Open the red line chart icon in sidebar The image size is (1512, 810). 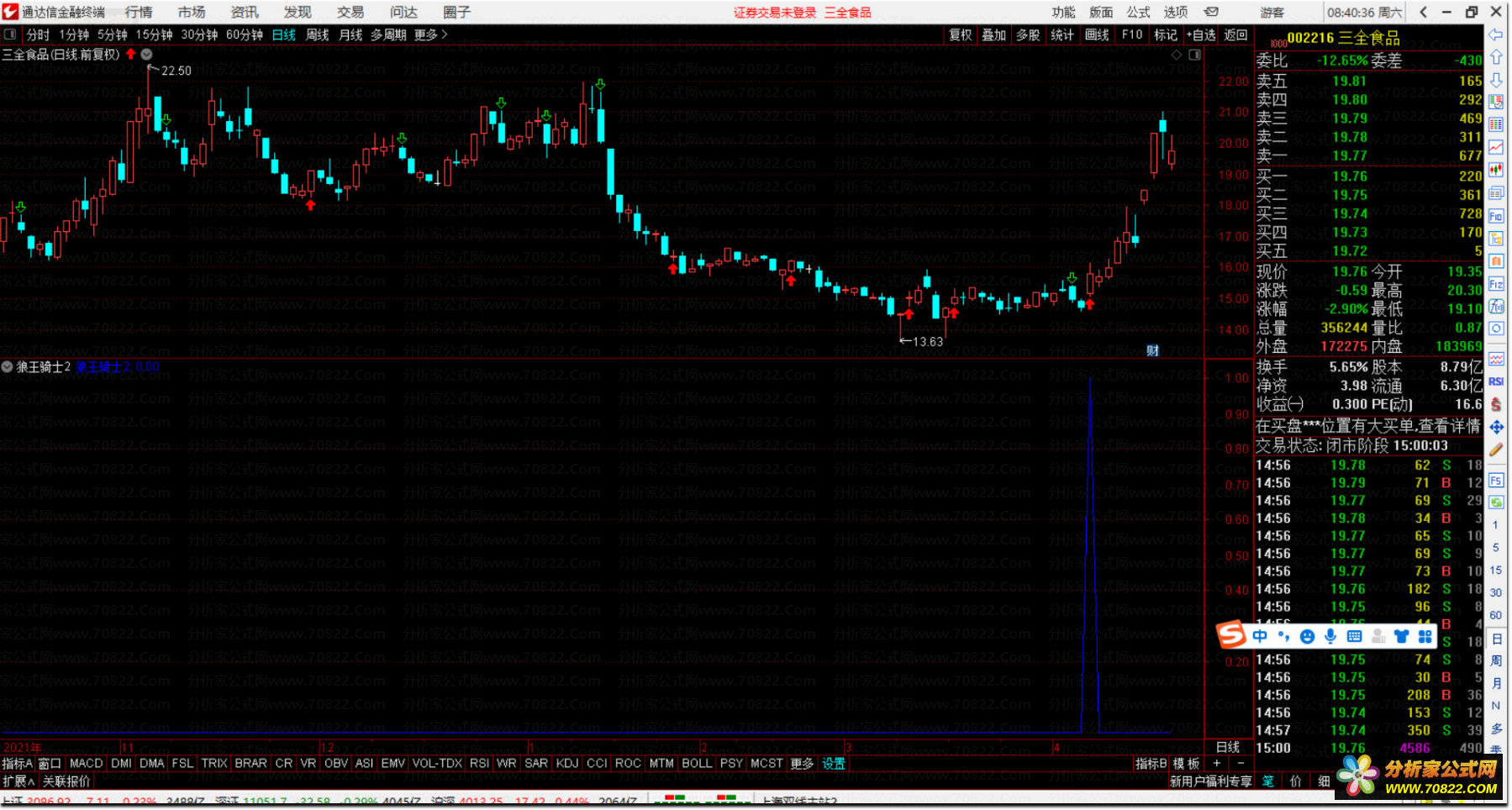[x=1496, y=147]
